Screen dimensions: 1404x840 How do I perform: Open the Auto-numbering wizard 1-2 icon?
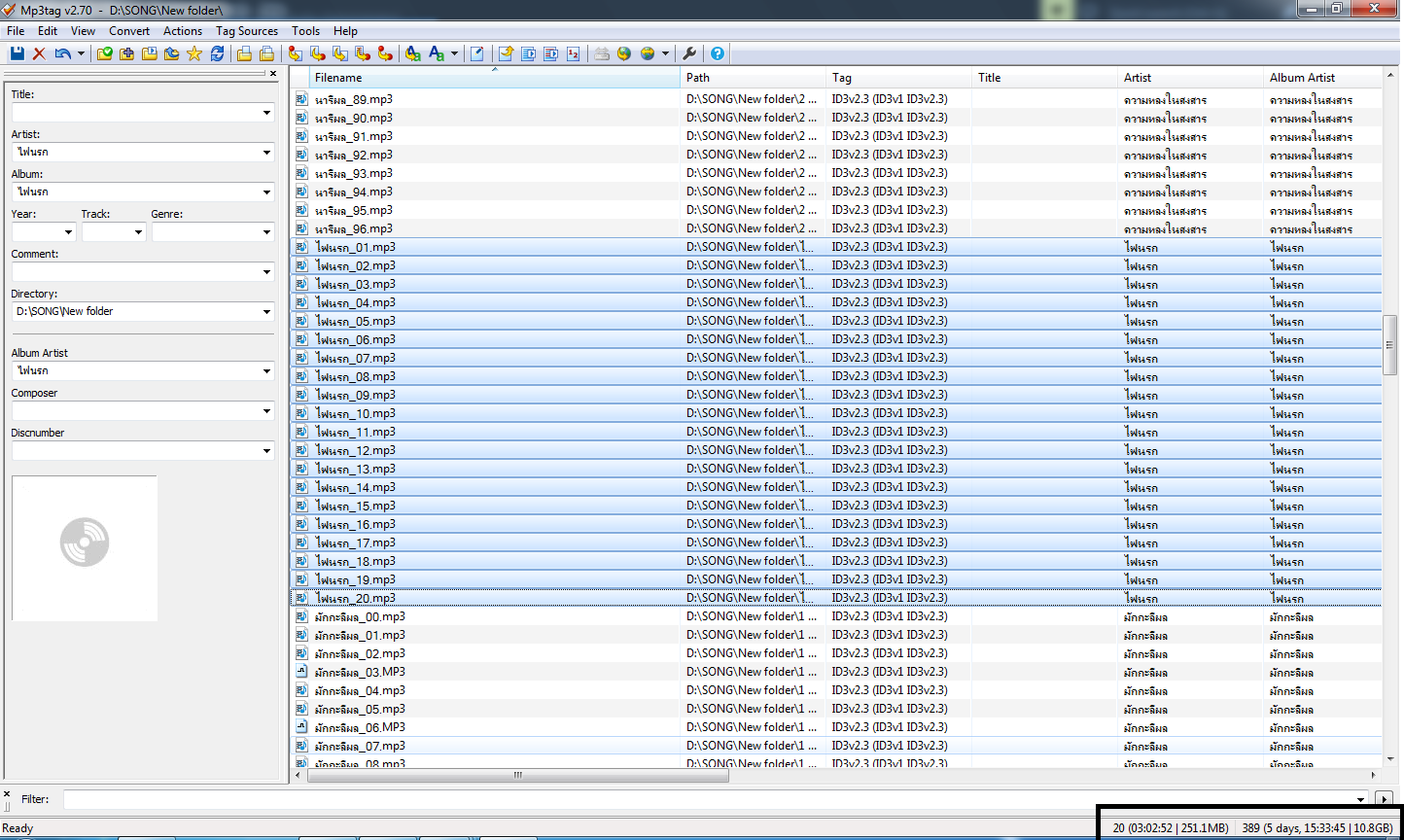[573, 53]
